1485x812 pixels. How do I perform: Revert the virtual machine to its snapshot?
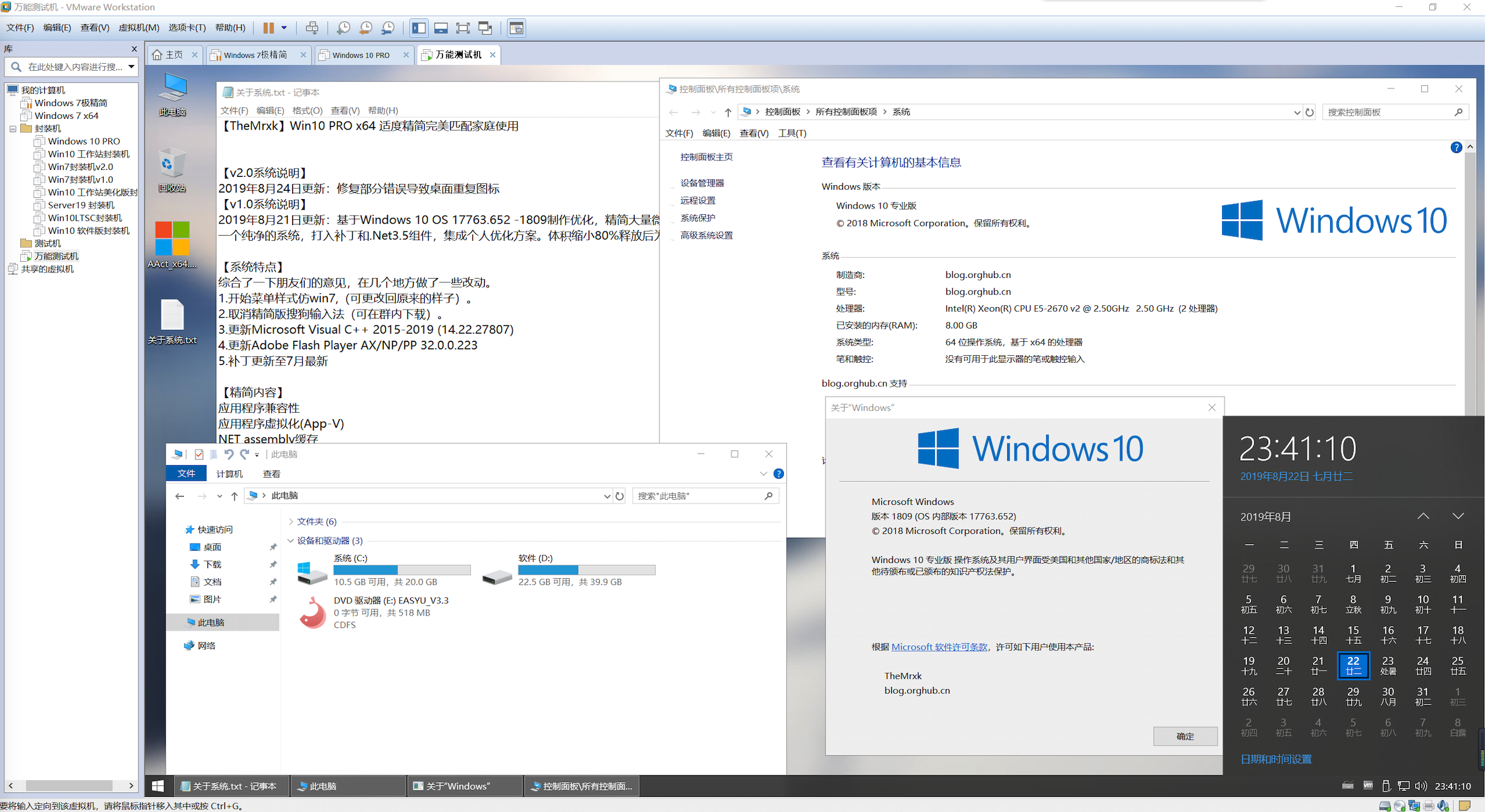click(365, 28)
